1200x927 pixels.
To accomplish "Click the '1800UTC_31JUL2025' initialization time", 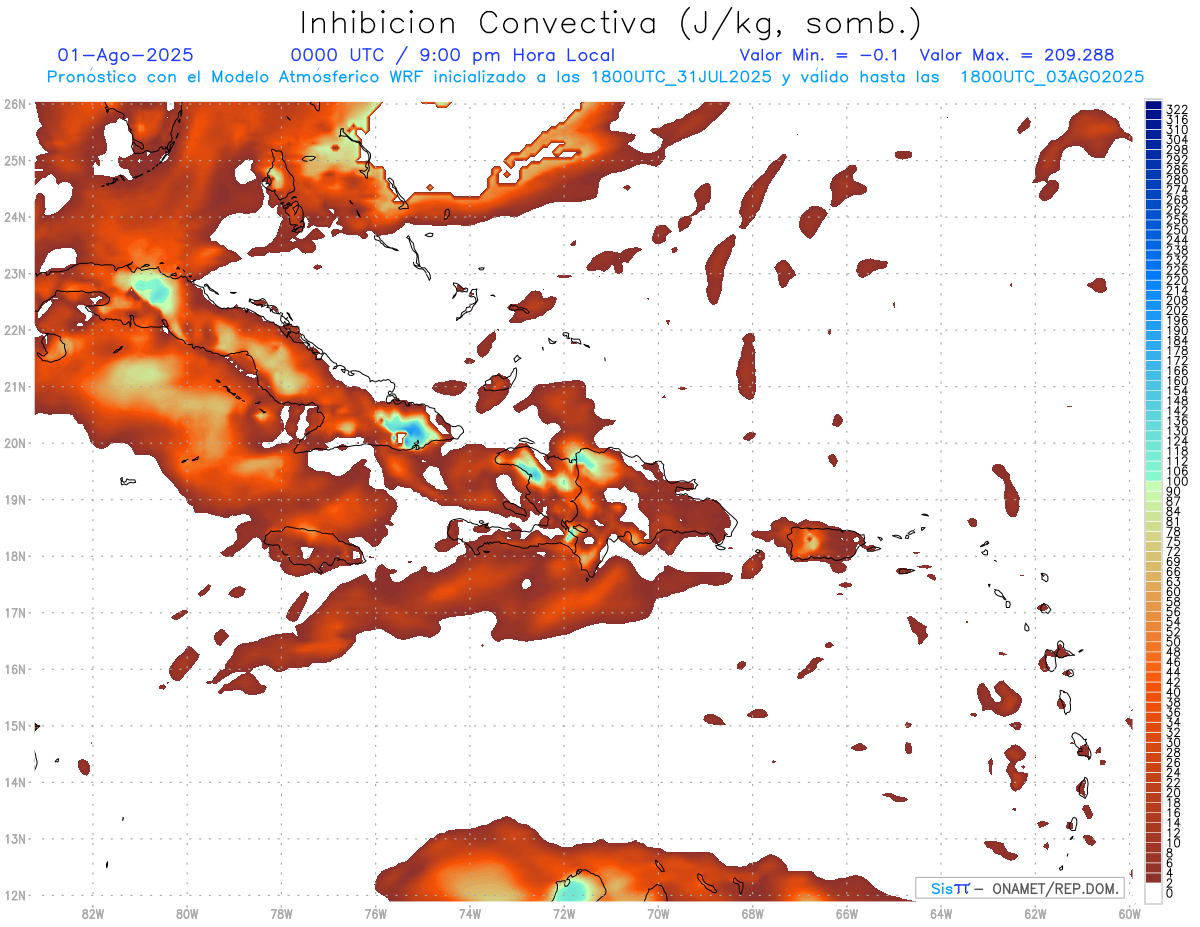I will 682,77.
